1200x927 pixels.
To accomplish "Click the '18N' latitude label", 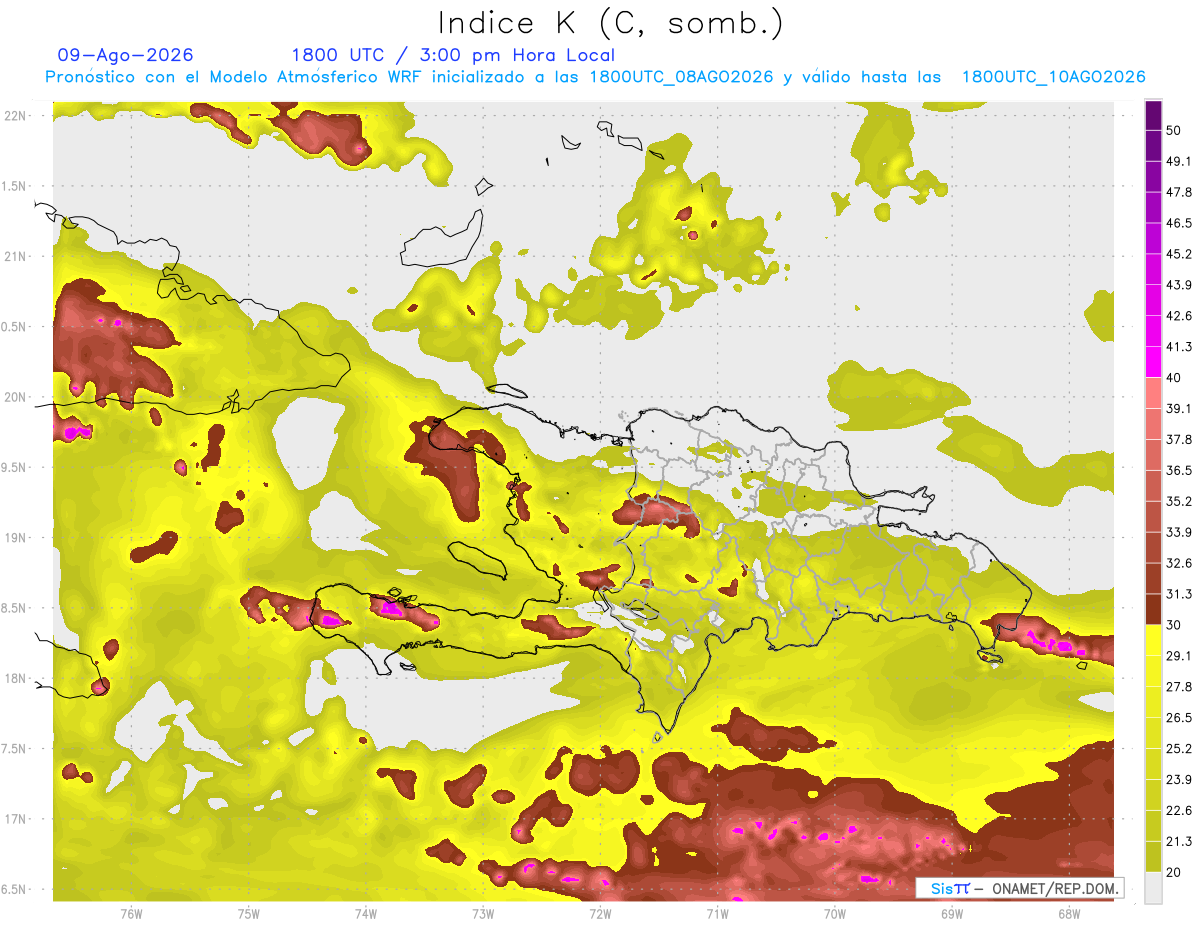I will 16,678.
